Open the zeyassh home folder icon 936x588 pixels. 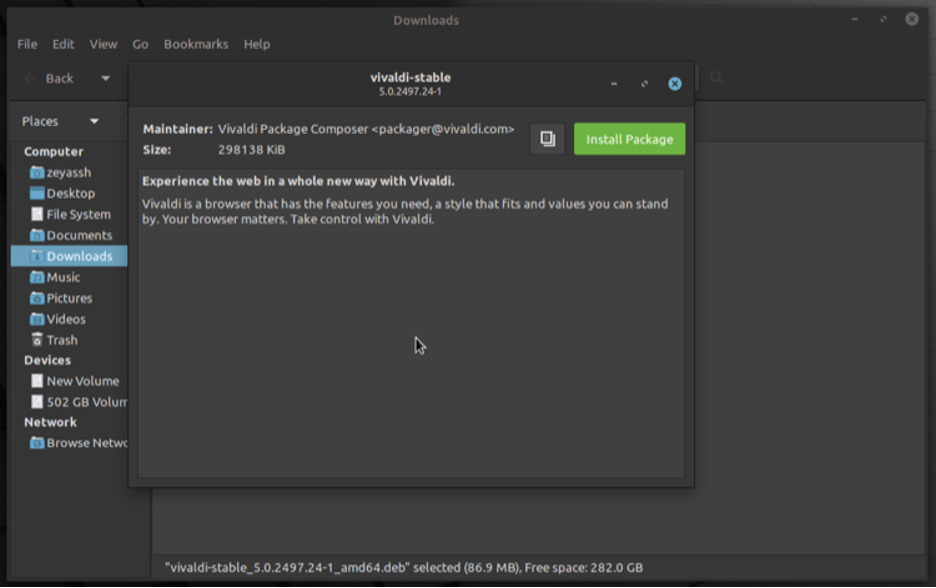tap(37, 171)
